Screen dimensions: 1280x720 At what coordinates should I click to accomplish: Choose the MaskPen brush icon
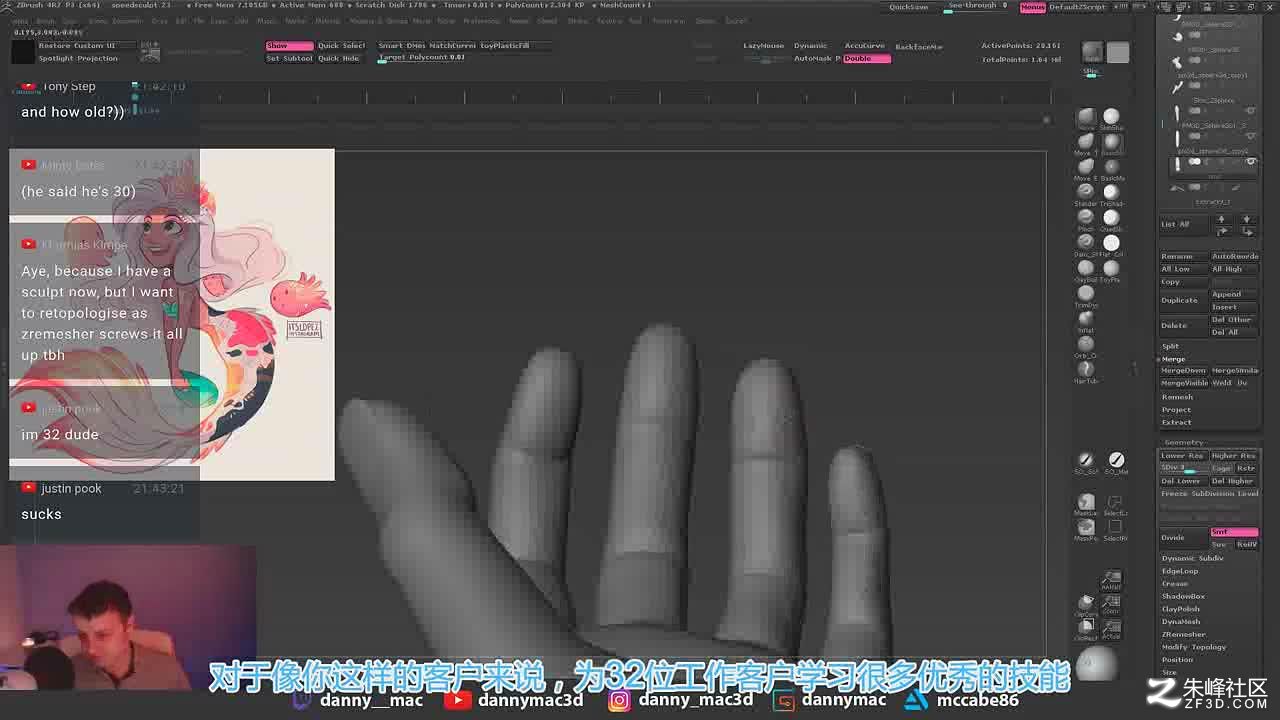[x=1086, y=529]
